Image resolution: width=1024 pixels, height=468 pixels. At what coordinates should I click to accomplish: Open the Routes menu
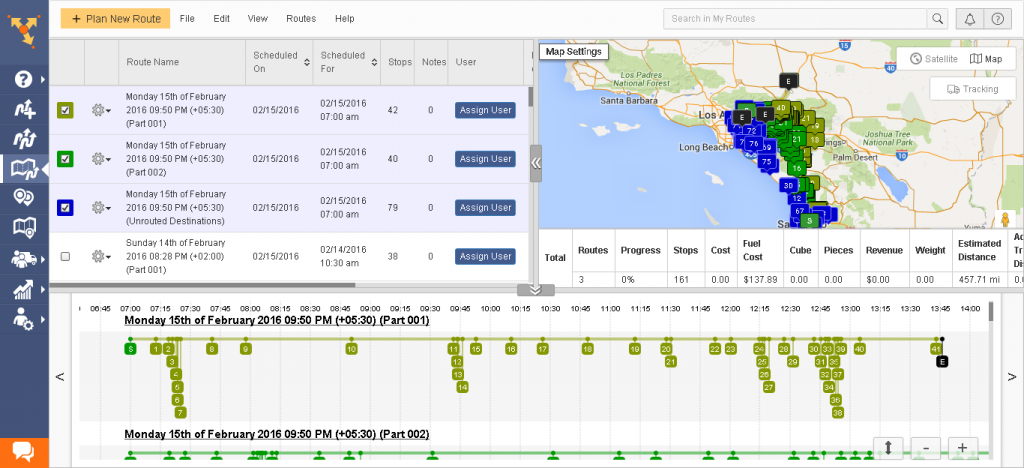coord(301,19)
